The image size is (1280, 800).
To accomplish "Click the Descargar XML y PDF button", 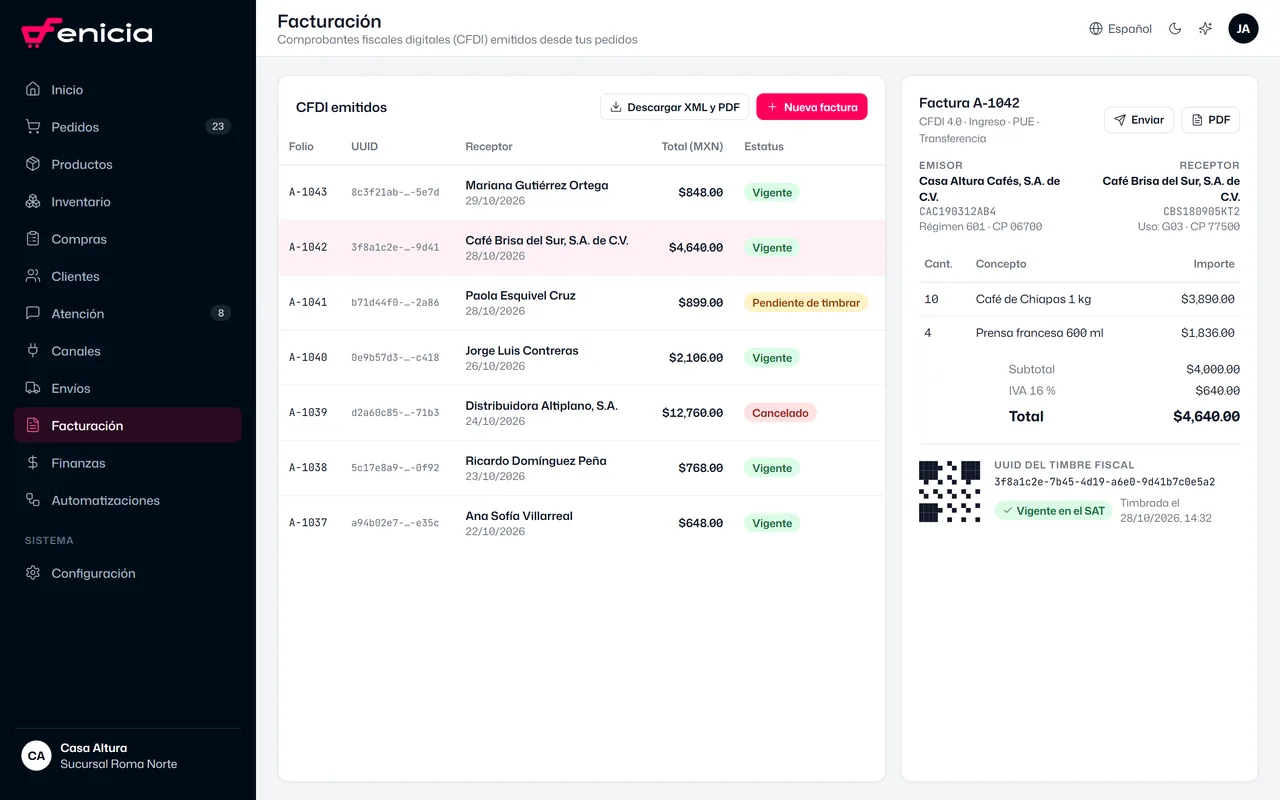I will click(x=675, y=107).
